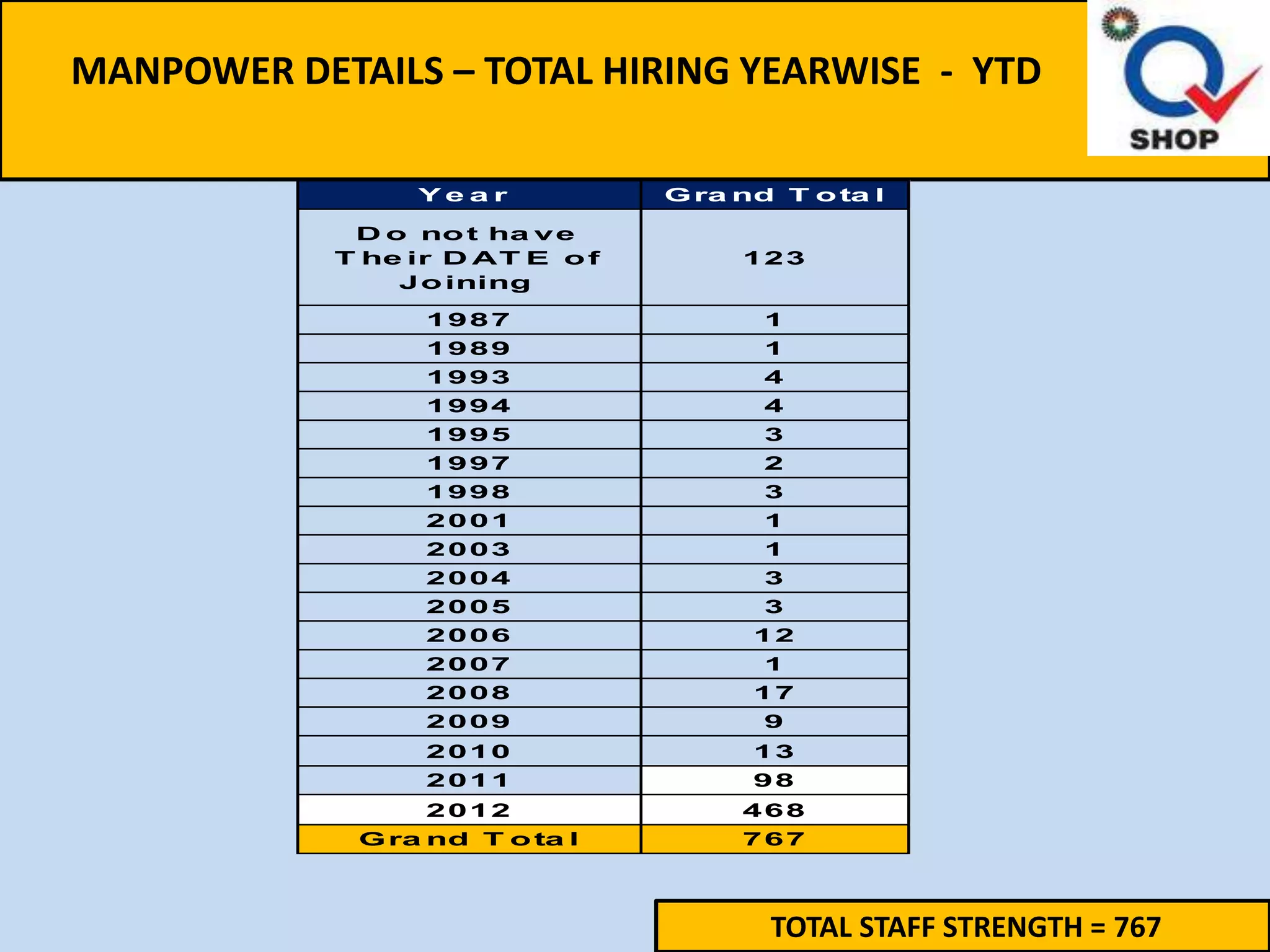1270x952 pixels.
Task: Select the 2008 year cell
Action: [x=469, y=693]
